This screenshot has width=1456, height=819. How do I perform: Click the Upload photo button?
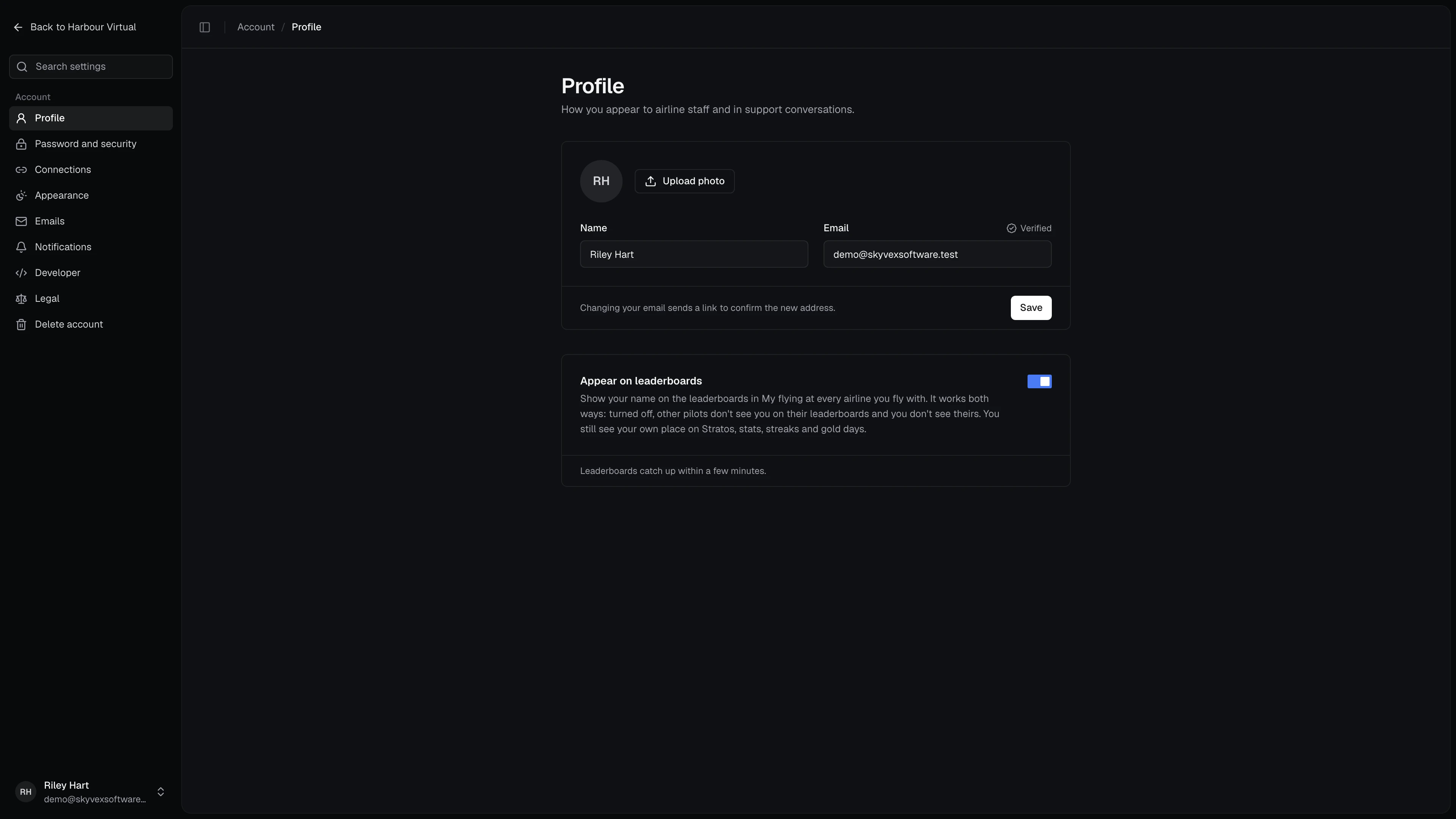(684, 181)
